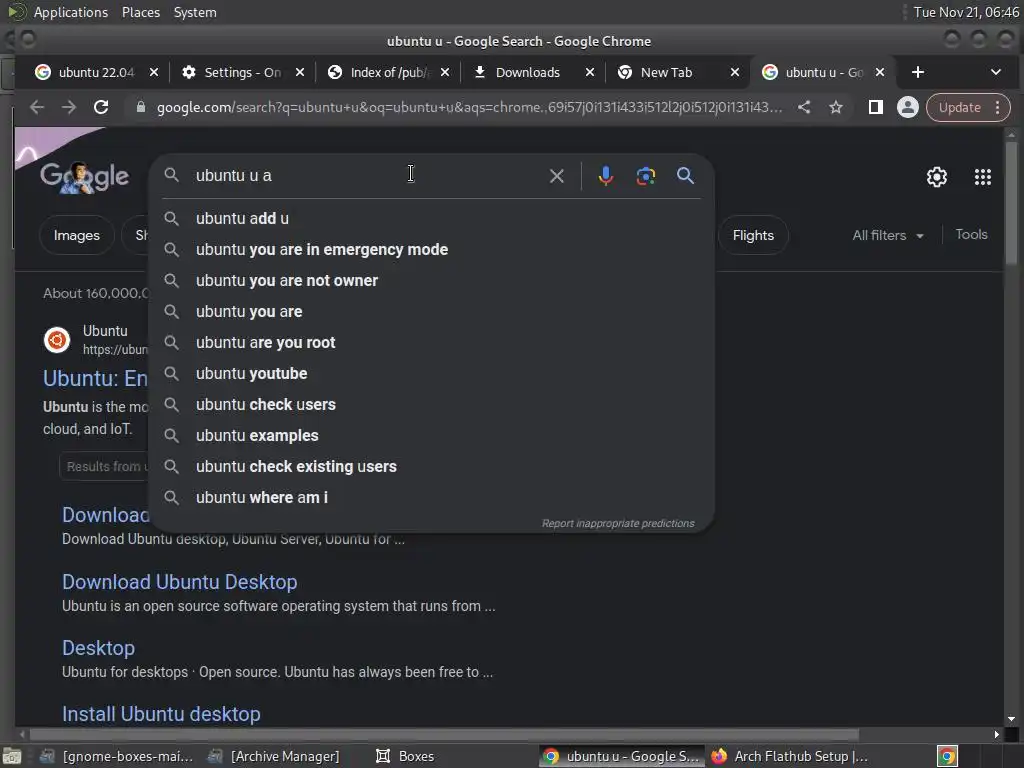Choose suggestion 'ubuntu are you root'
Viewport: 1024px width, 768px height.
click(432, 342)
